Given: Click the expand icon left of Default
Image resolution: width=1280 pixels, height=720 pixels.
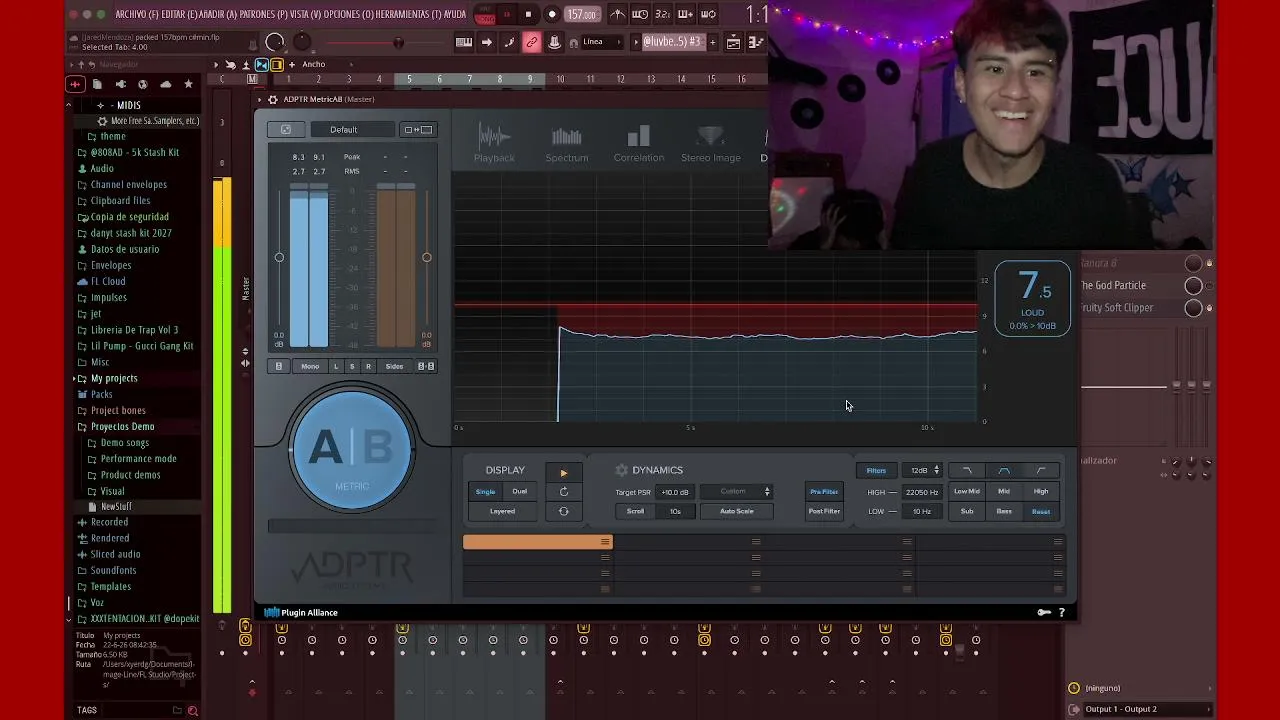Looking at the screenshot, I should (x=286, y=130).
